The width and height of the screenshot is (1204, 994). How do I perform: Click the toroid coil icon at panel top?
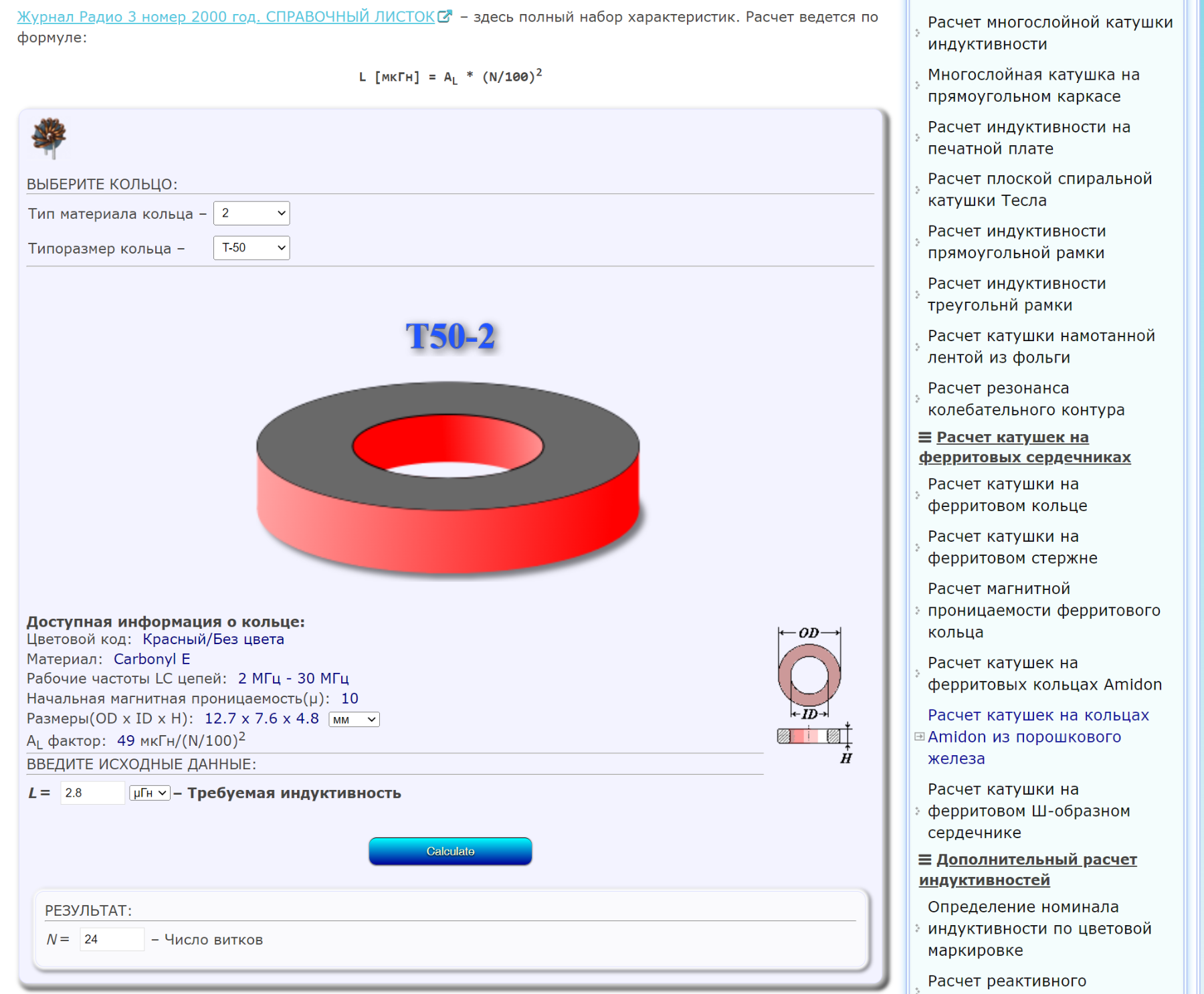[49, 137]
